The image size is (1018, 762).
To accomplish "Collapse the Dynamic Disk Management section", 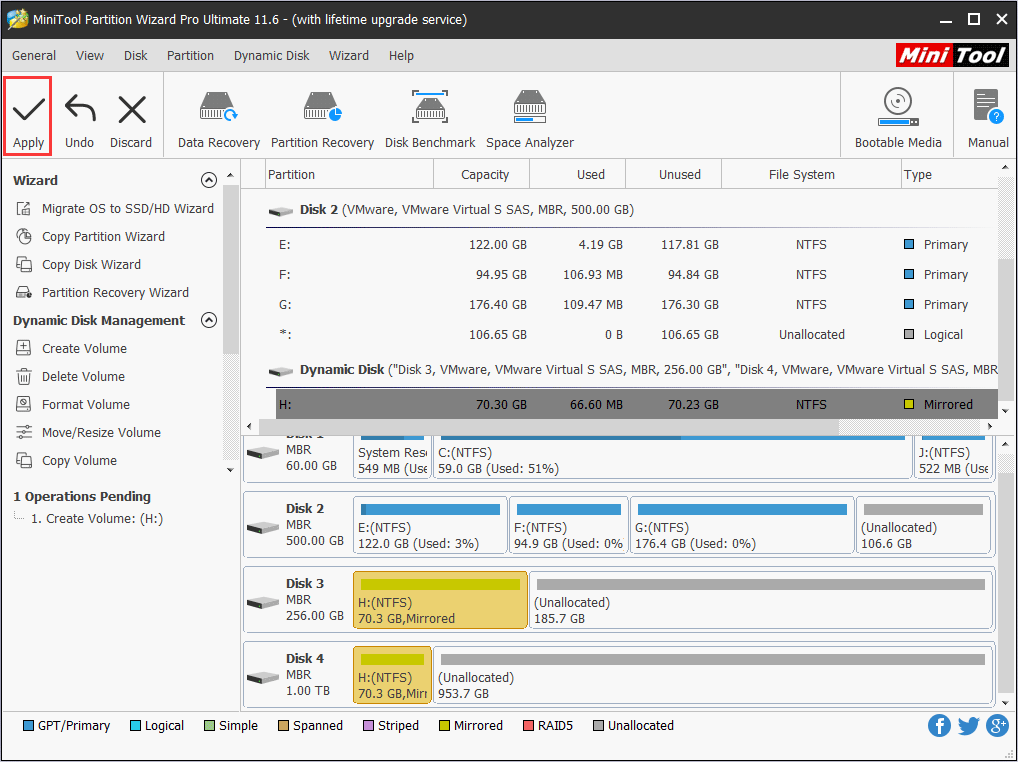I will click(x=209, y=320).
